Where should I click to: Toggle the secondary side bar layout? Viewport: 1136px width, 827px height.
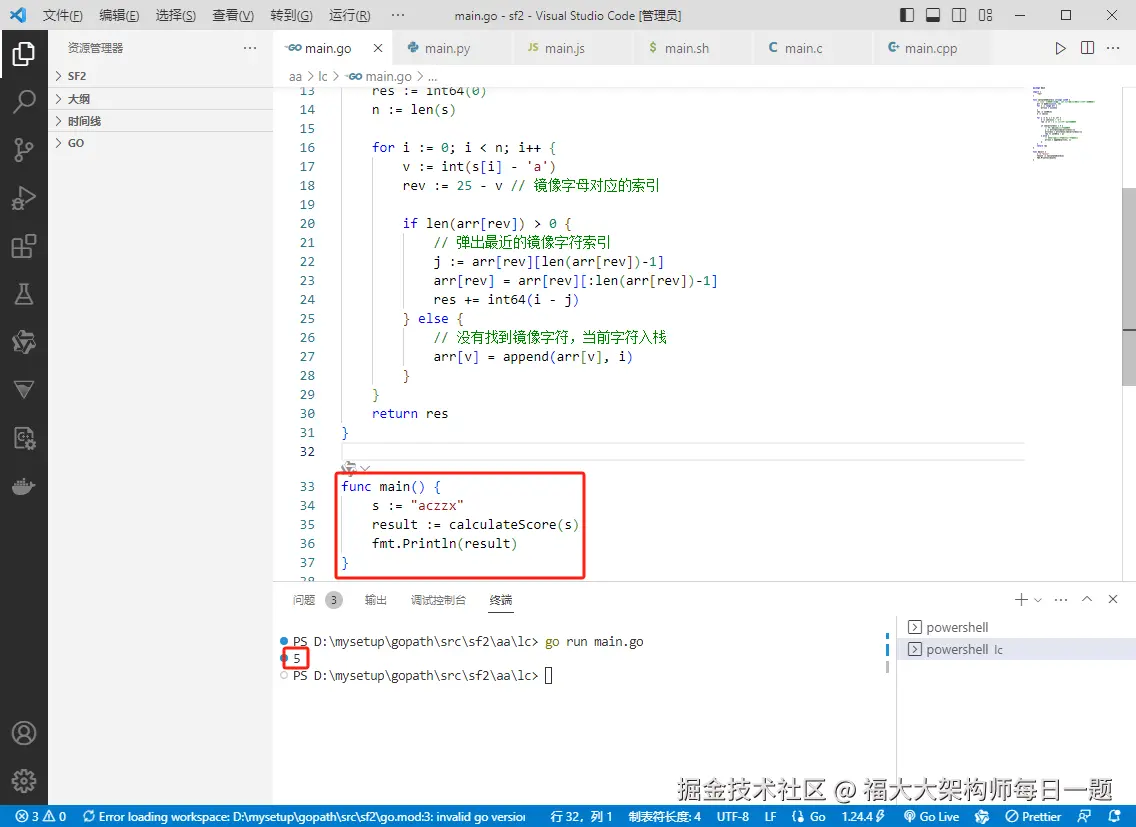(959, 15)
